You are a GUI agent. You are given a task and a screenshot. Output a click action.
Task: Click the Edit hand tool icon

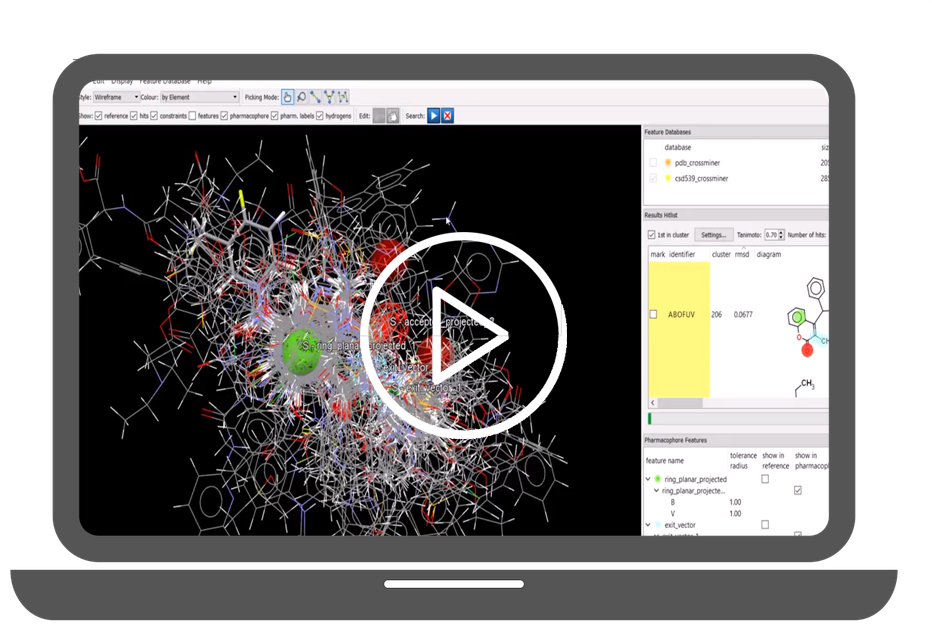[x=393, y=116]
